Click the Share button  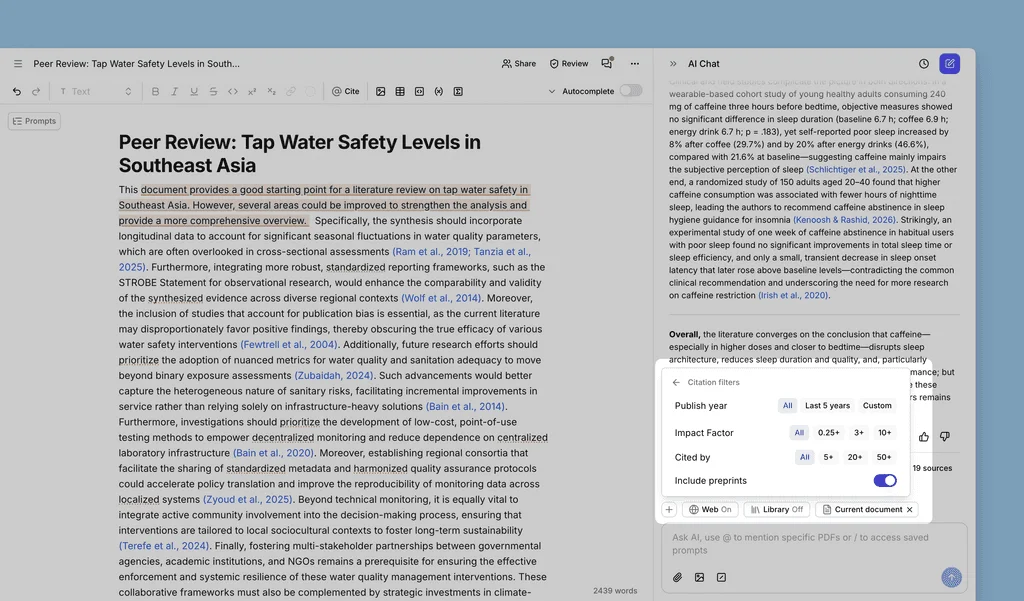[x=519, y=63]
